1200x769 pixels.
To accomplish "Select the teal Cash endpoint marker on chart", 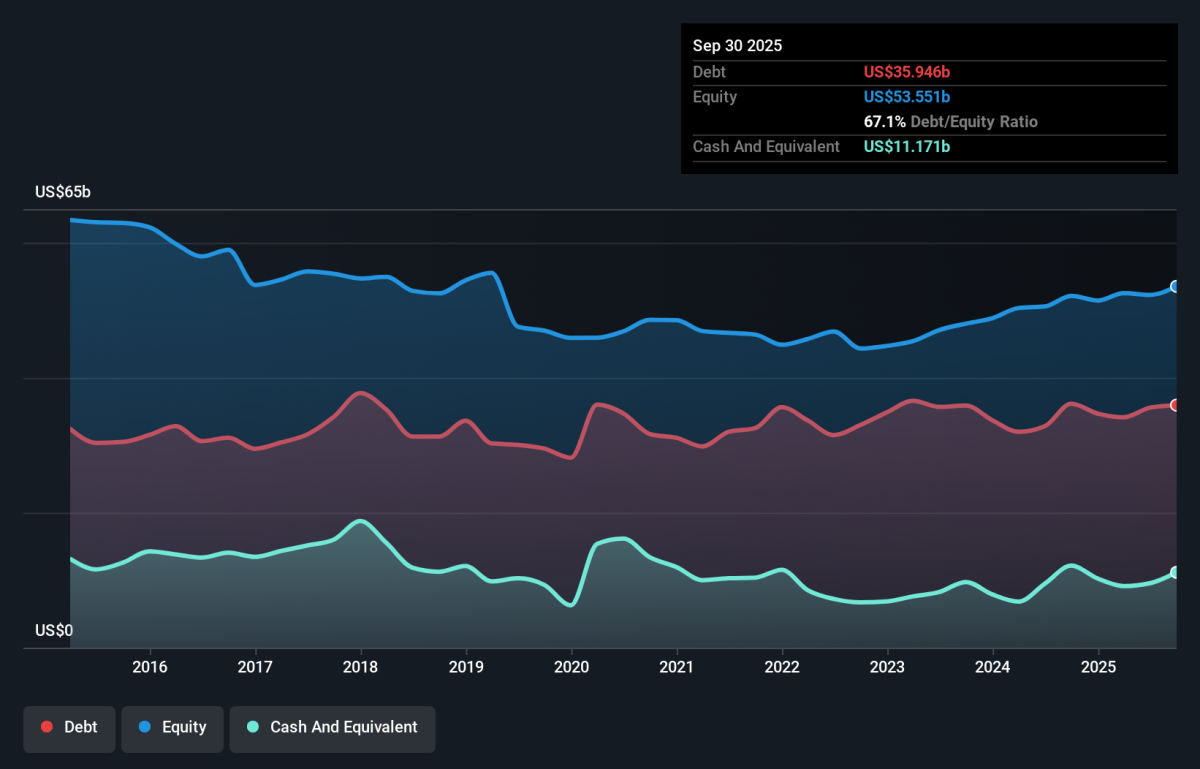I will (x=1175, y=573).
